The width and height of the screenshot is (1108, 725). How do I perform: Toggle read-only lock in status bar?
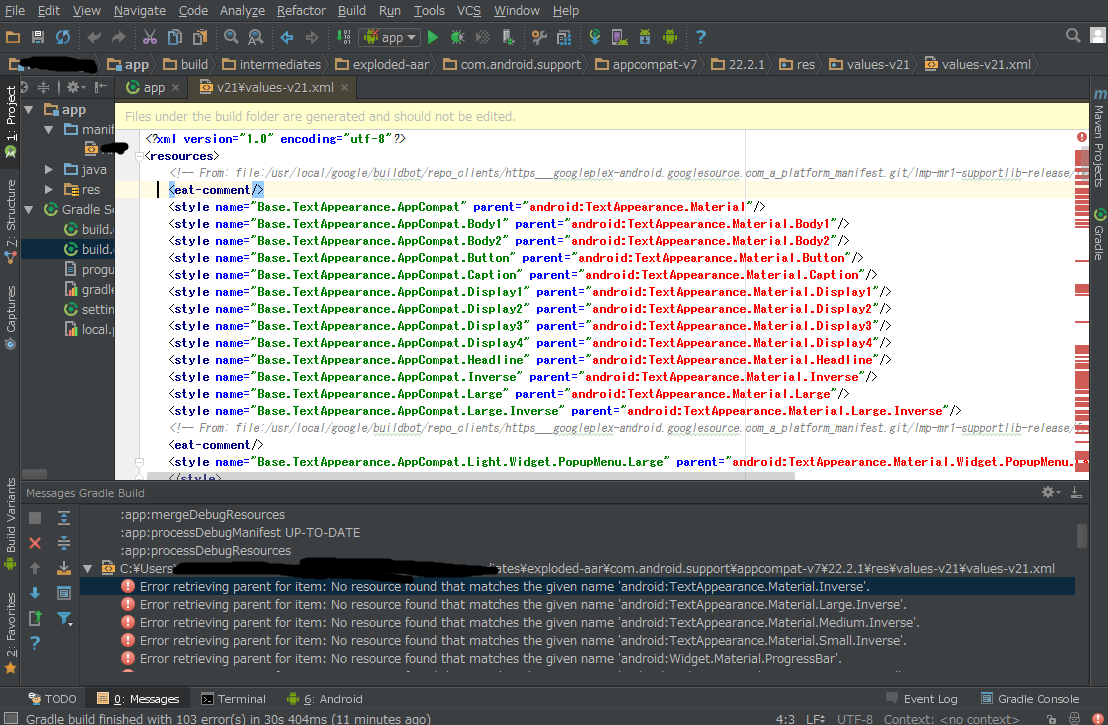pos(1051,719)
